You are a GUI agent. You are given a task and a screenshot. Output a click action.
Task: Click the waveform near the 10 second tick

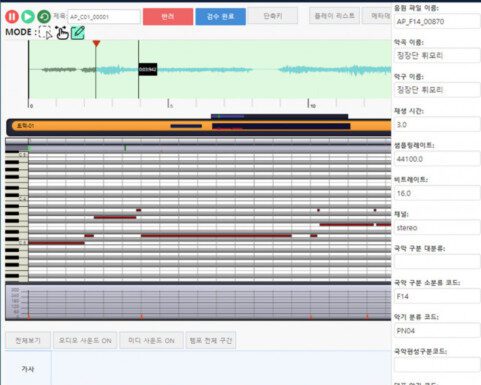(309, 69)
